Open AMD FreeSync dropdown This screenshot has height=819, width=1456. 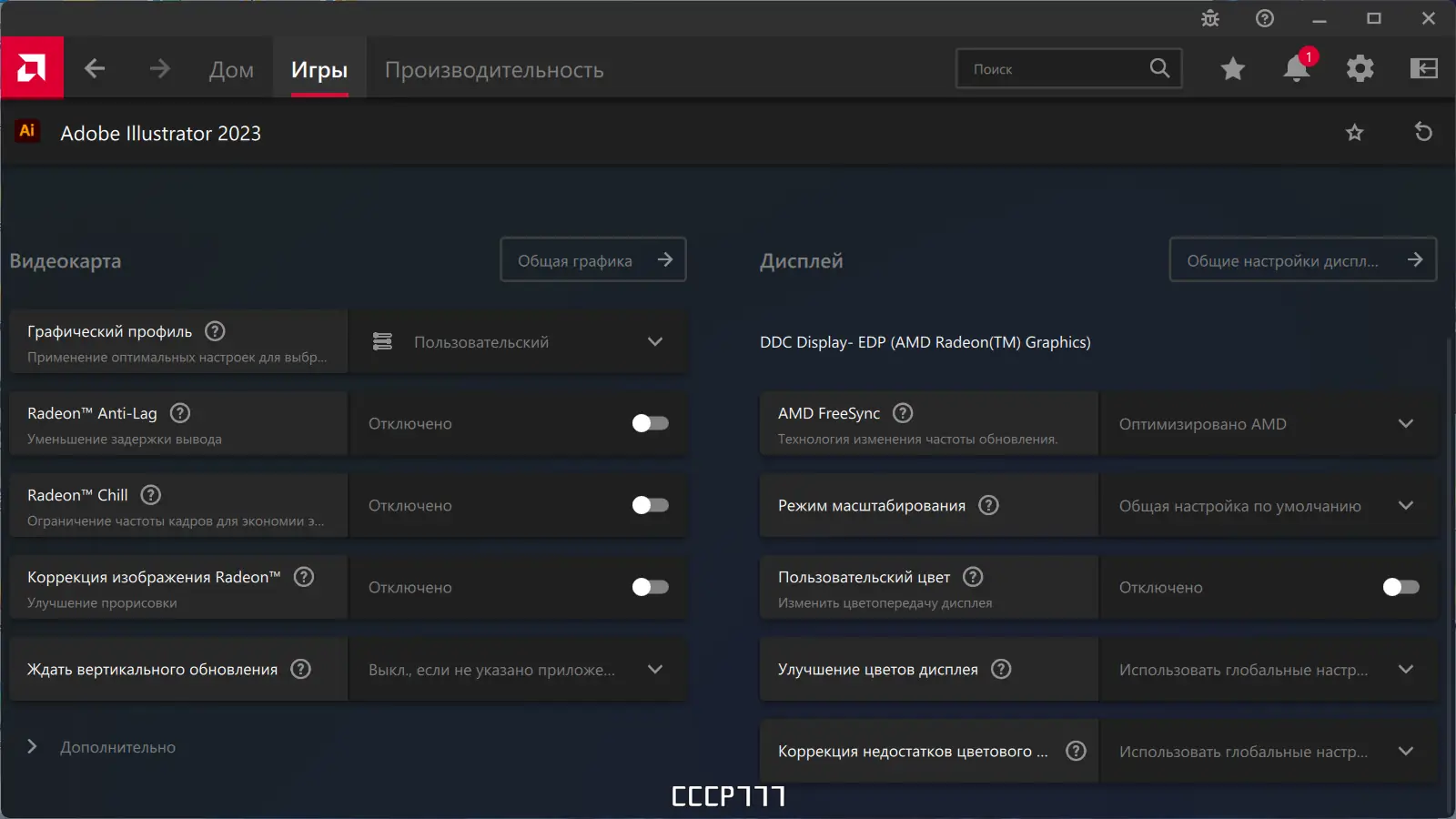pyautogui.click(x=1269, y=423)
